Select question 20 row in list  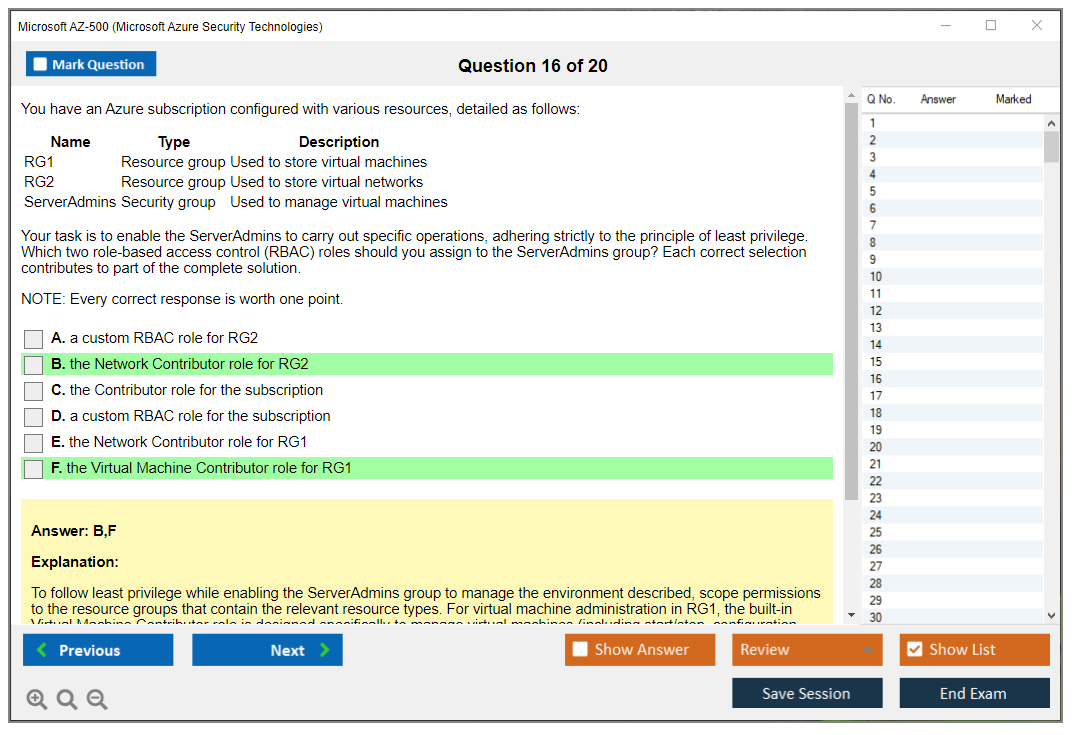tap(876, 447)
